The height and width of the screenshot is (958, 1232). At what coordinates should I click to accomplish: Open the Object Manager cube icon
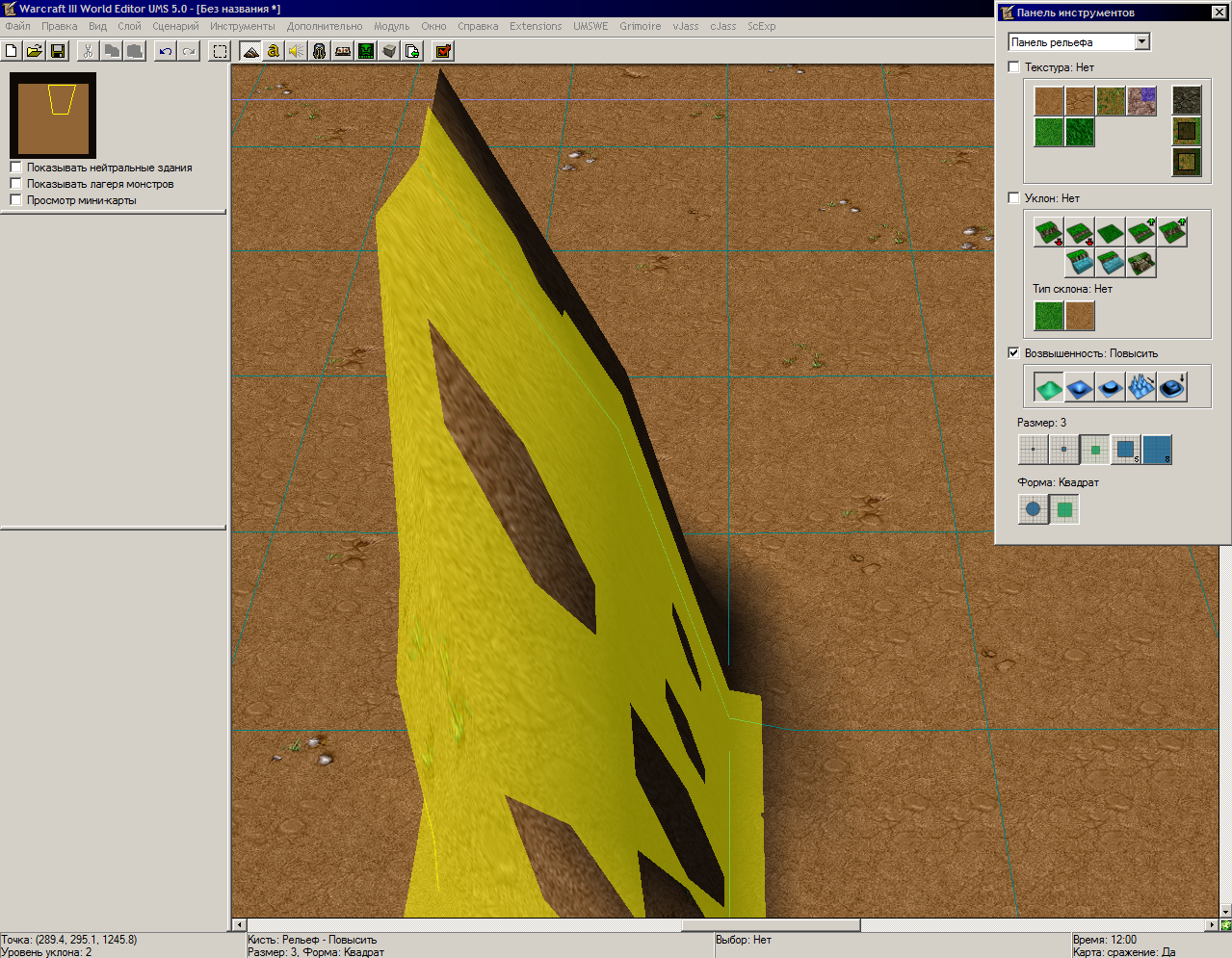point(389,51)
